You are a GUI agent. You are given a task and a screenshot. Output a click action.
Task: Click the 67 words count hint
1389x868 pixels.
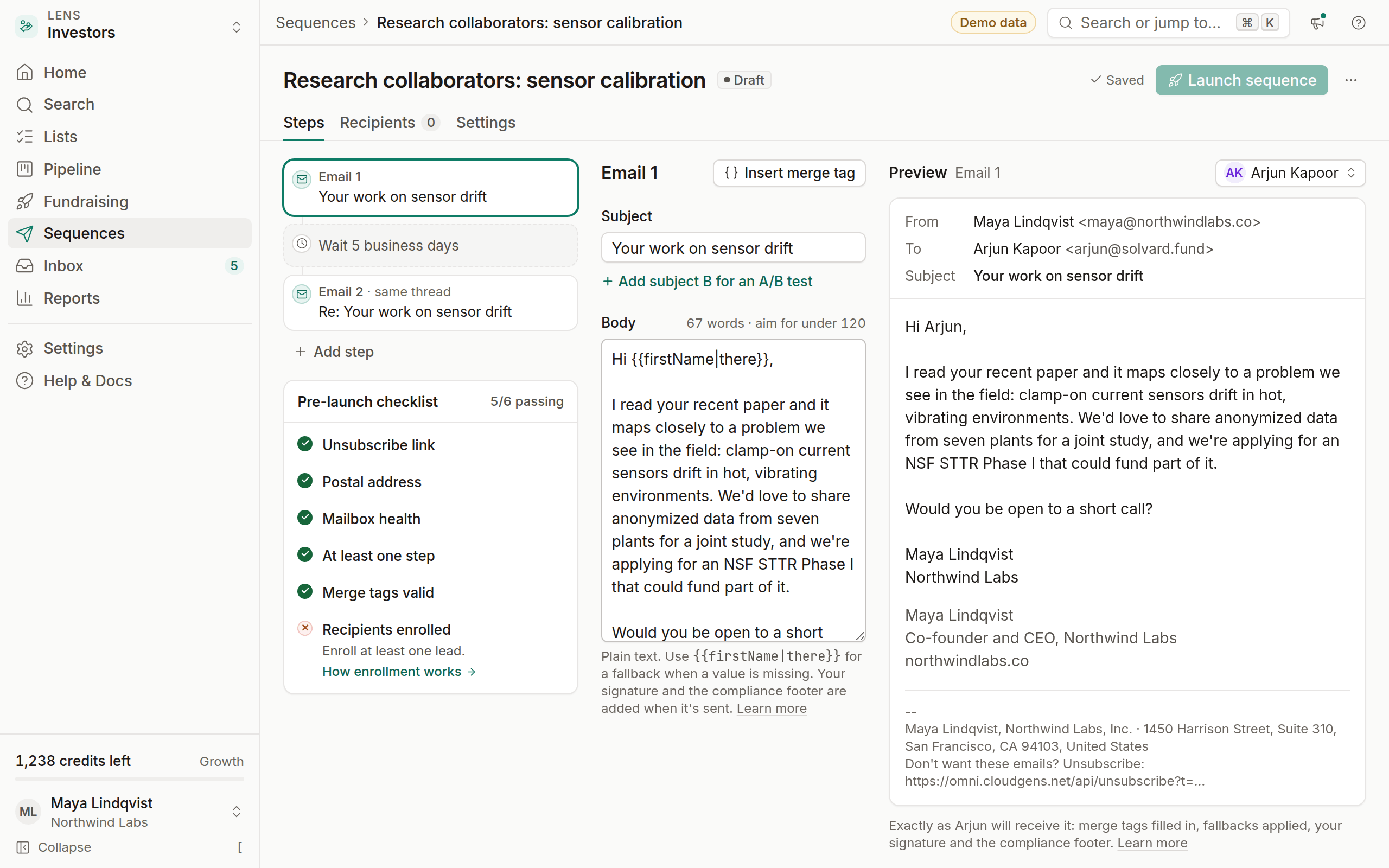(776, 323)
